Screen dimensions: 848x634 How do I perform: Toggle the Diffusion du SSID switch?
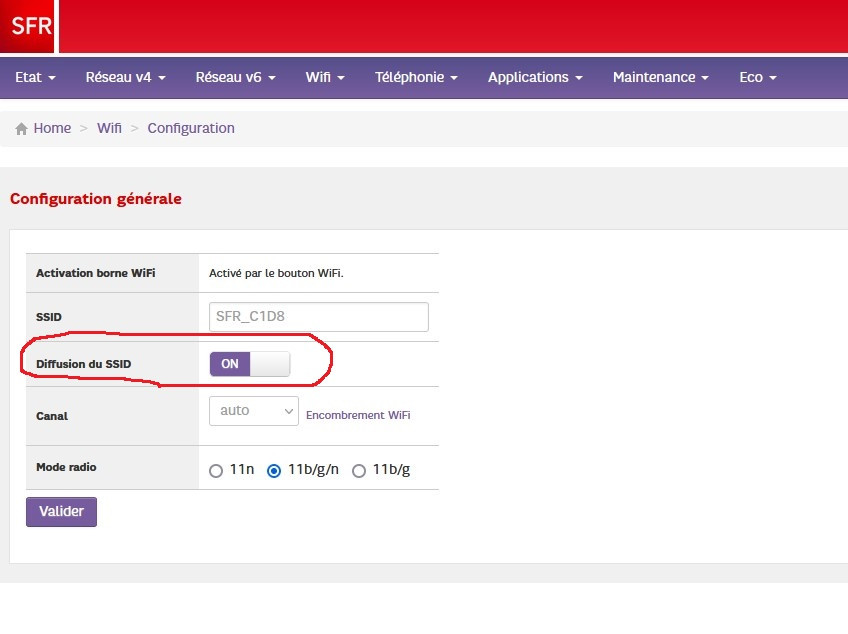tap(250, 364)
